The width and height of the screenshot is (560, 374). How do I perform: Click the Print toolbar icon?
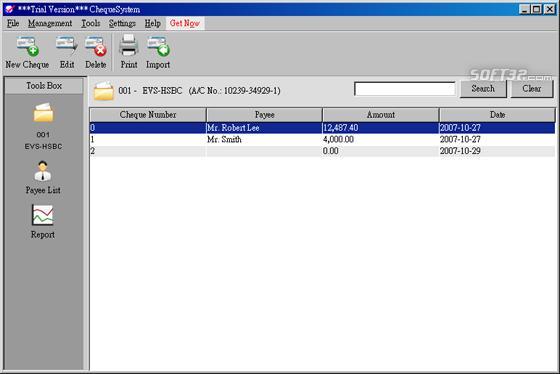(129, 46)
